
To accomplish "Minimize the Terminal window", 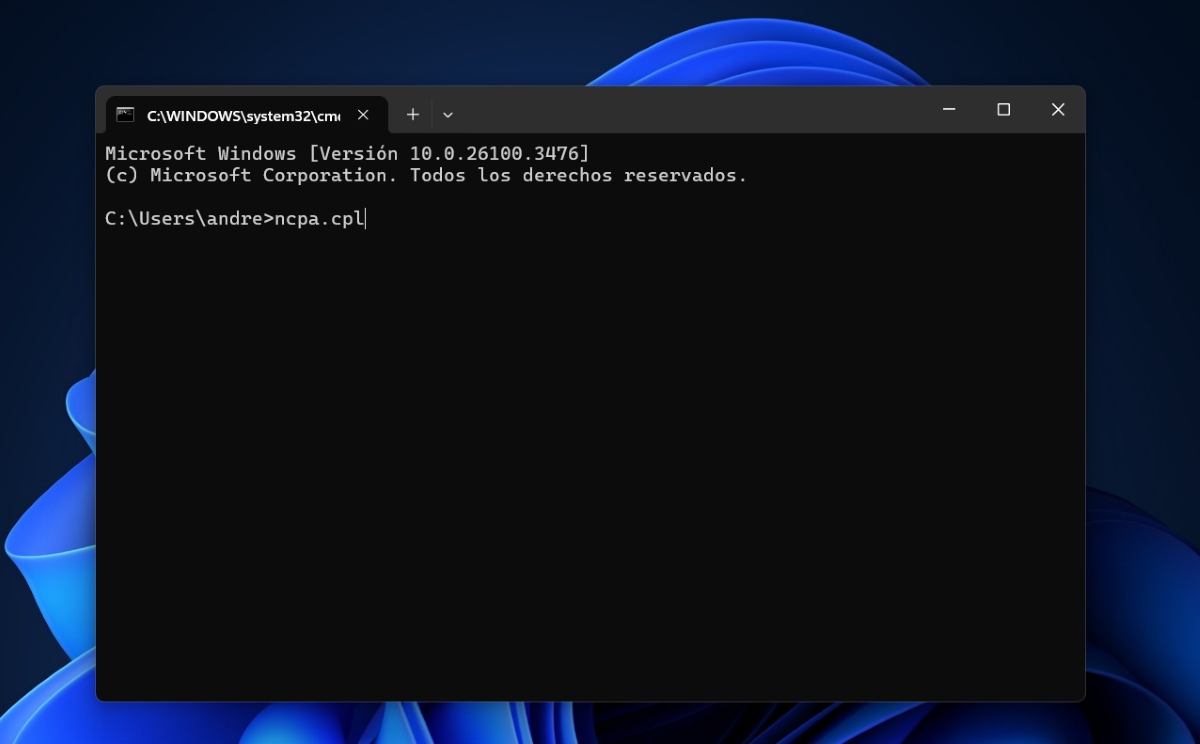I will (x=949, y=110).
